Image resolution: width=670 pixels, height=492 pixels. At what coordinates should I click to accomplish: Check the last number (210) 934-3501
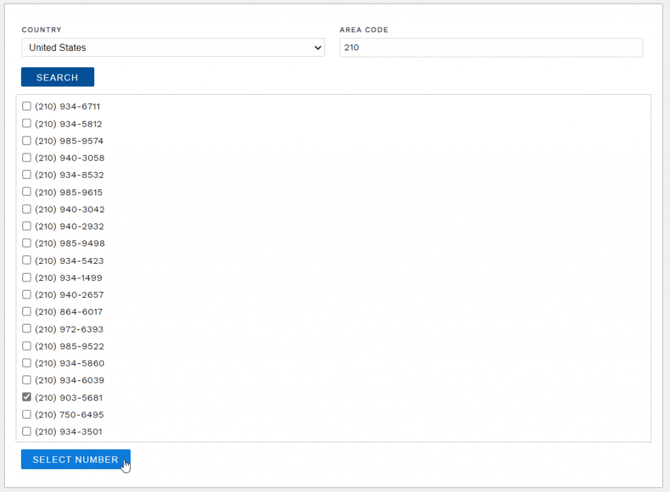tap(27, 431)
